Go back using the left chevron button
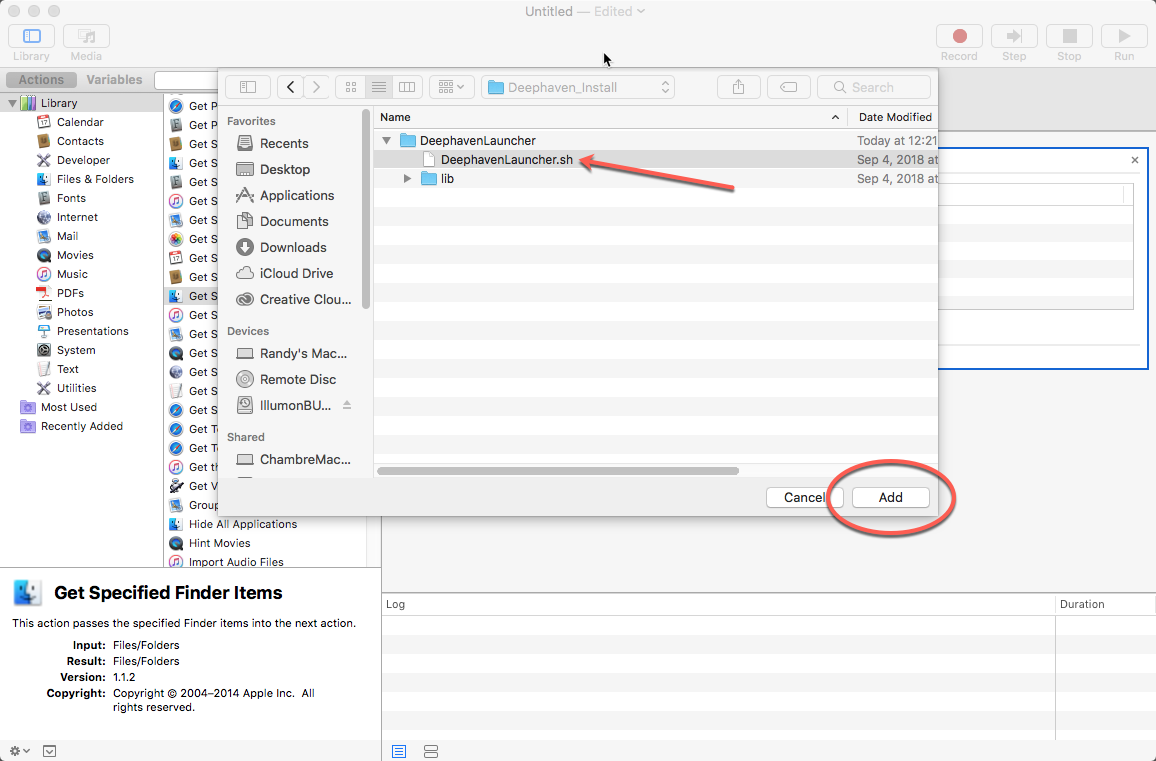Viewport: 1156px width, 761px height. coord(290,87)
